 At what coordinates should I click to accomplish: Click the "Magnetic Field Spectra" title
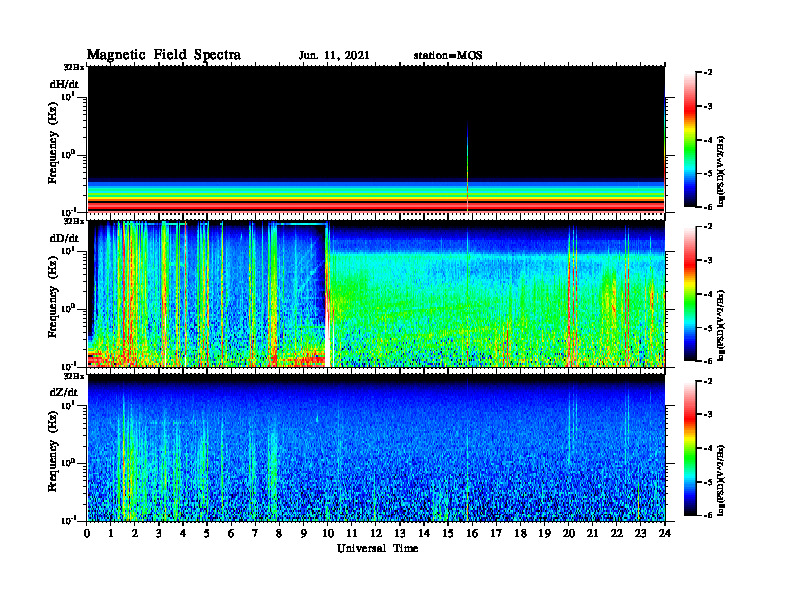[164, 55]
